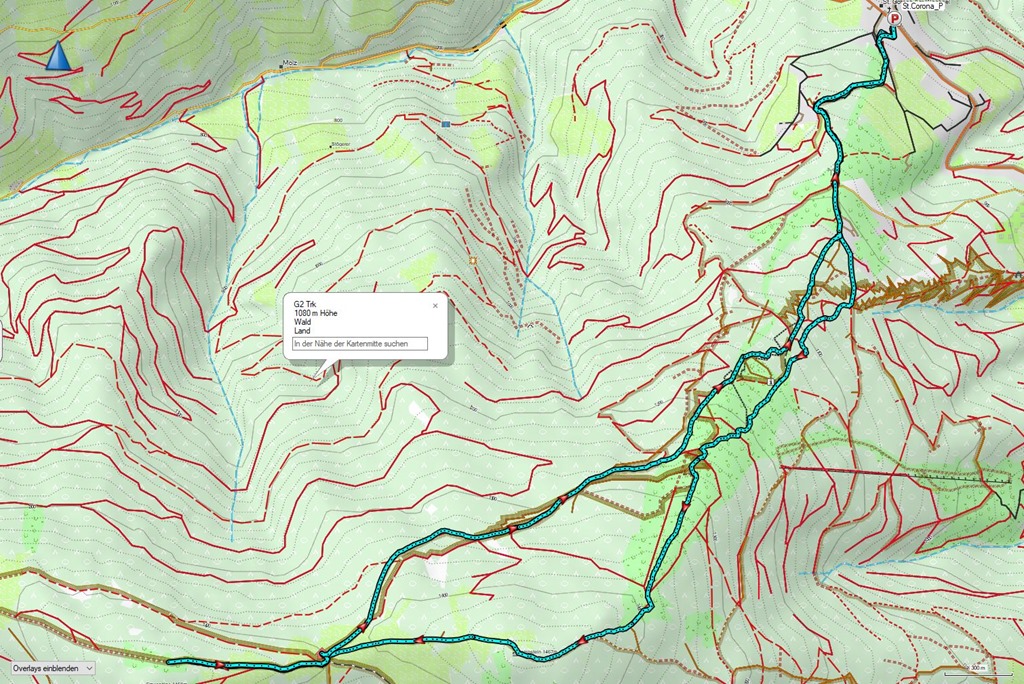
Task: Click the black dot marker beside Molz
Action: 283,67
